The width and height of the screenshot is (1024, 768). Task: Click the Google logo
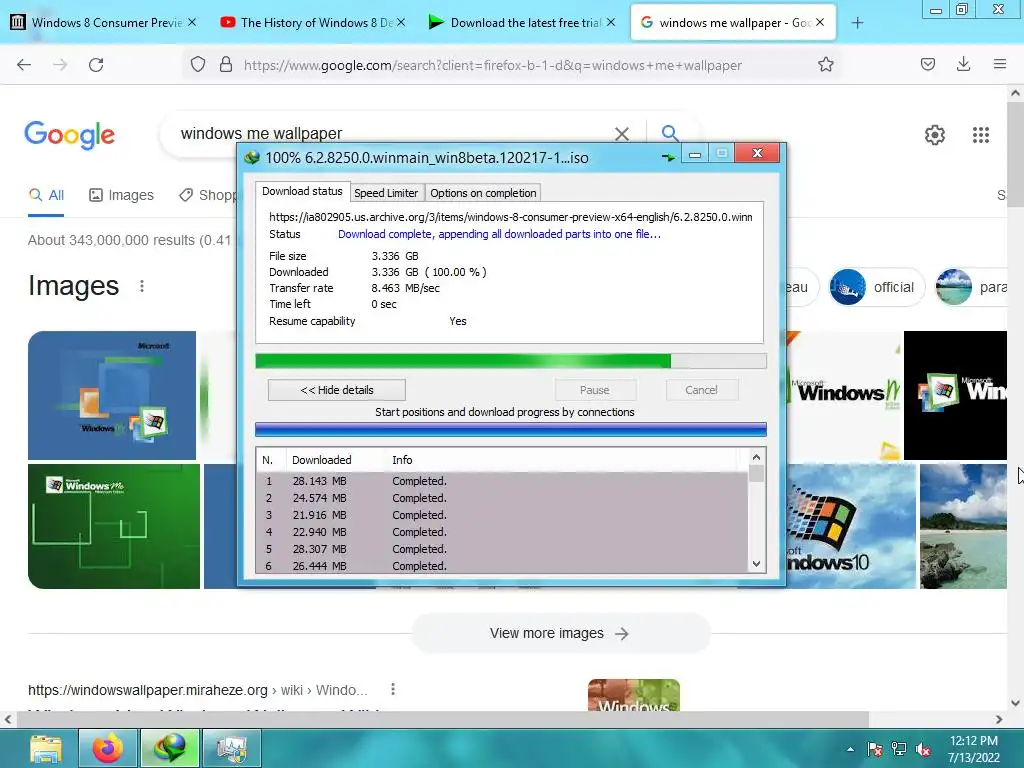70,135
